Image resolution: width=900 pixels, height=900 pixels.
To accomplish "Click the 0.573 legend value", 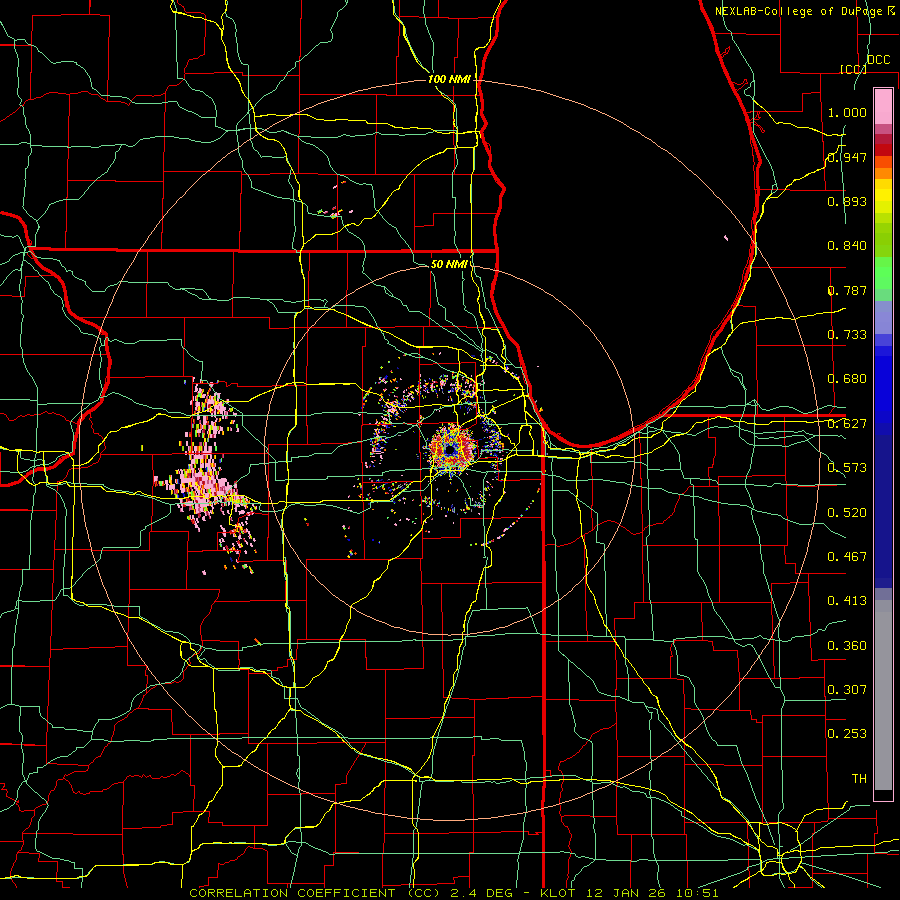I will (847, 468).
